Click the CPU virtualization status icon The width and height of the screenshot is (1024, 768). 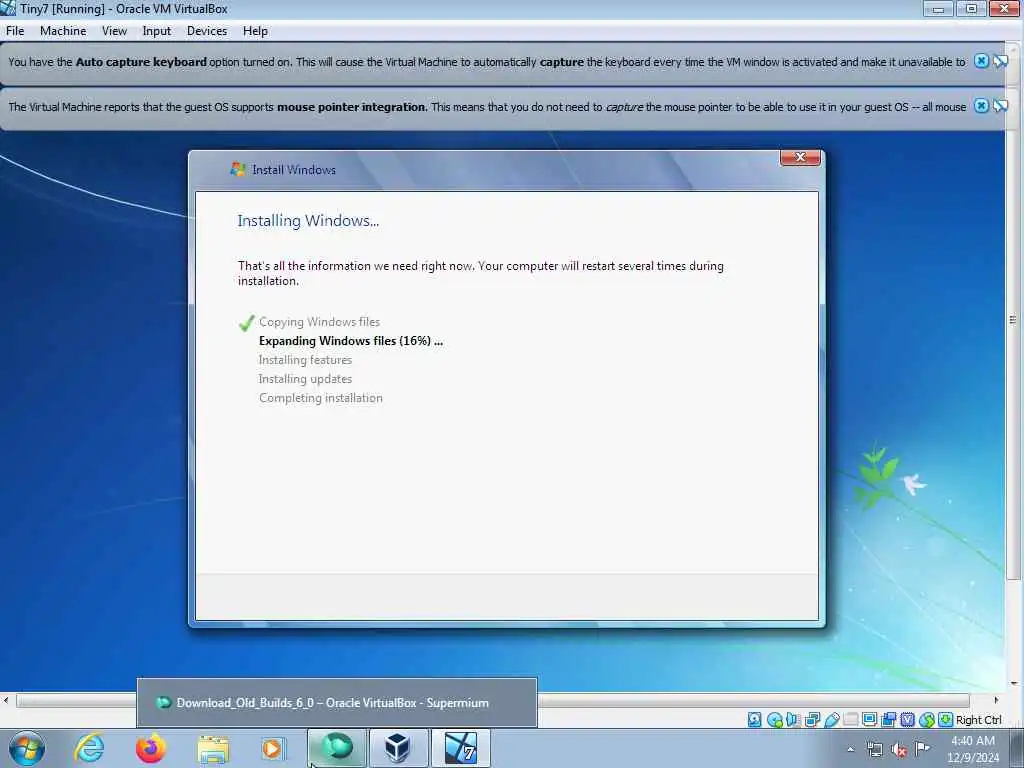pos(907,720)
